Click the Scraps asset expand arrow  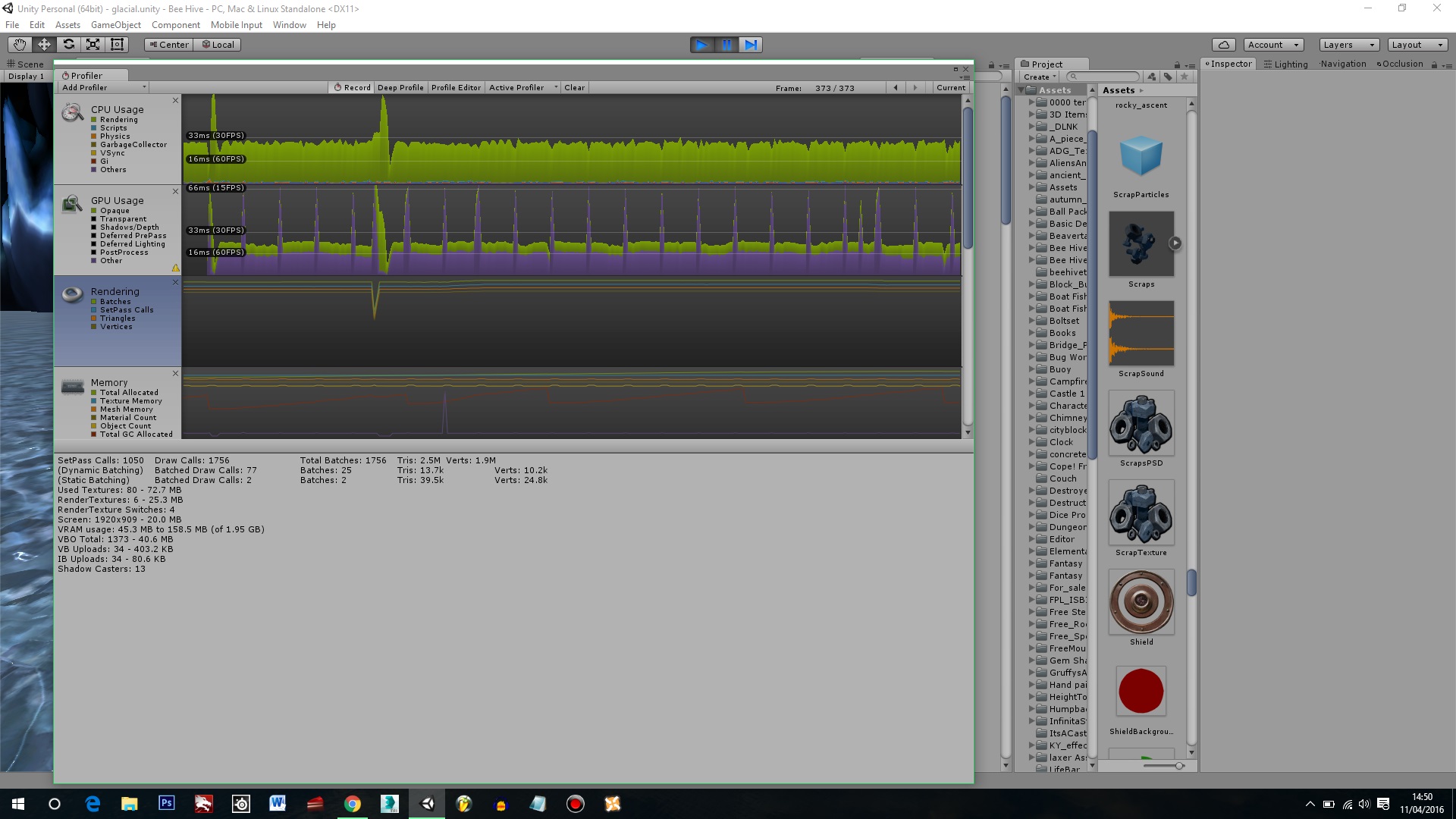tap(1175, 243)
